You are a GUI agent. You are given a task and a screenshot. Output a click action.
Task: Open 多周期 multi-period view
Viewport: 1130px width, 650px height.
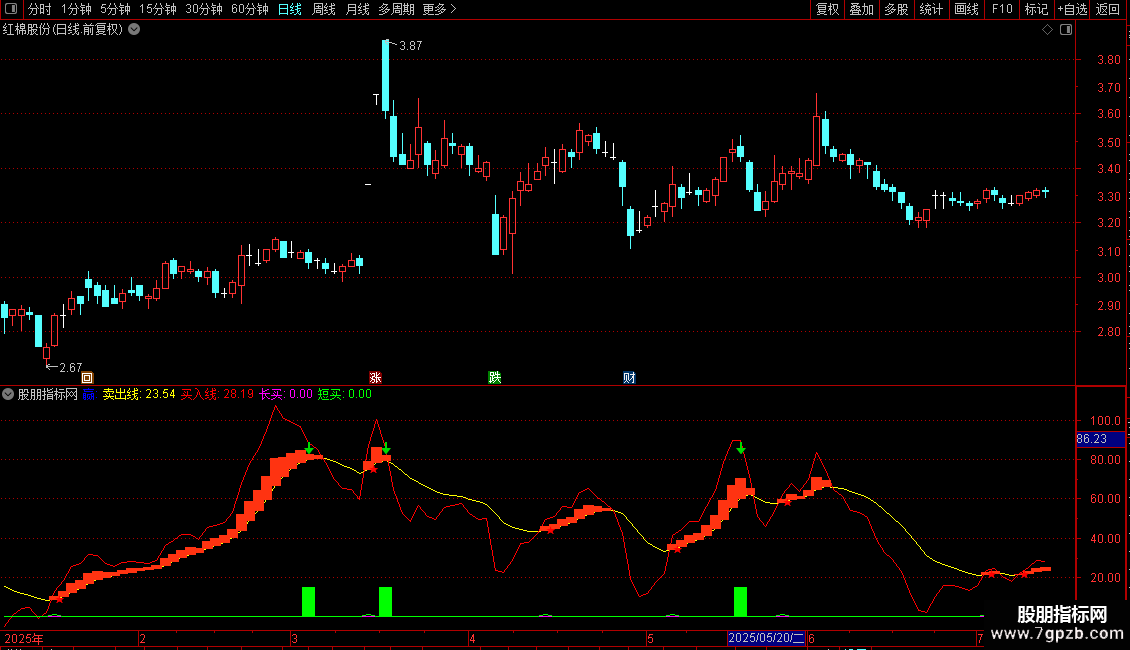click(396, 9)
